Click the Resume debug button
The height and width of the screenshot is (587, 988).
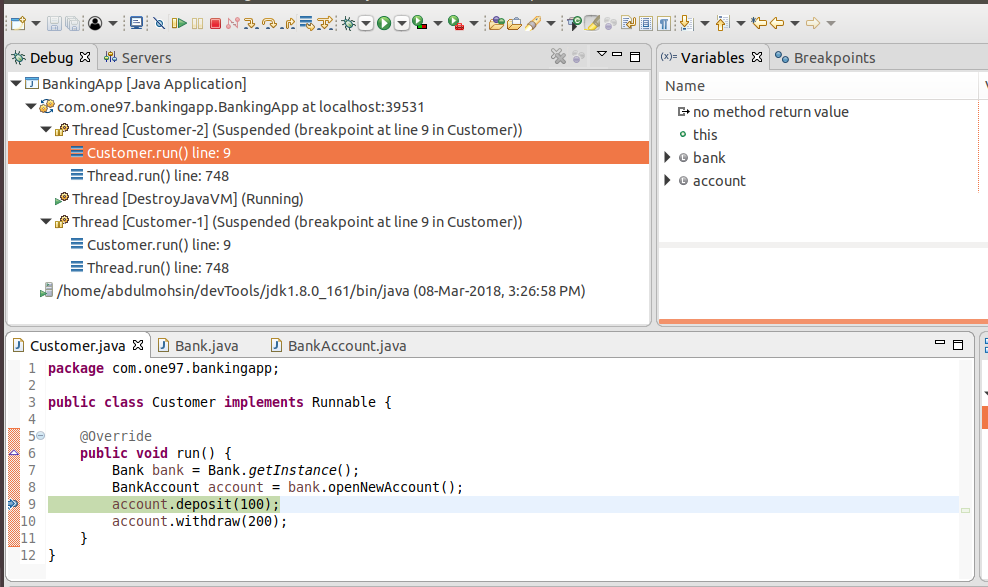179,22
